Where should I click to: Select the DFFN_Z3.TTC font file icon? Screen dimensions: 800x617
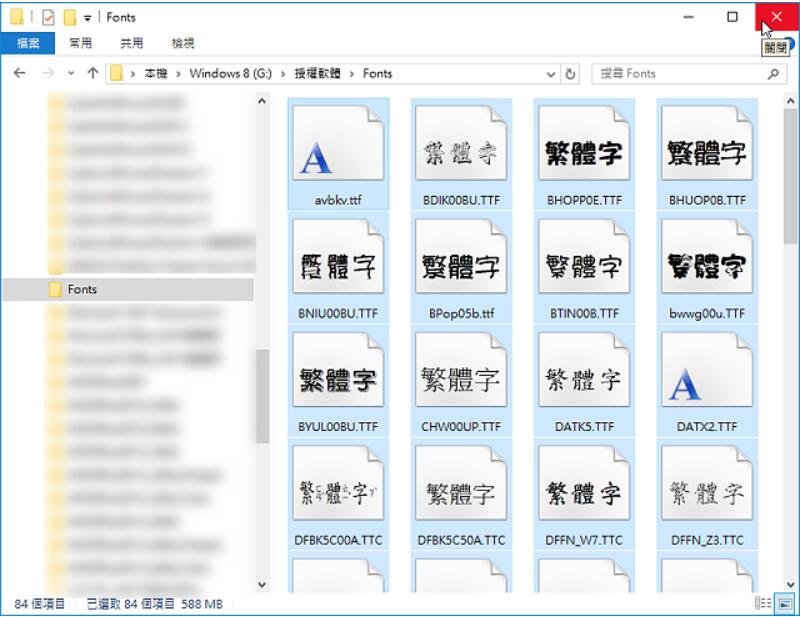707,483
